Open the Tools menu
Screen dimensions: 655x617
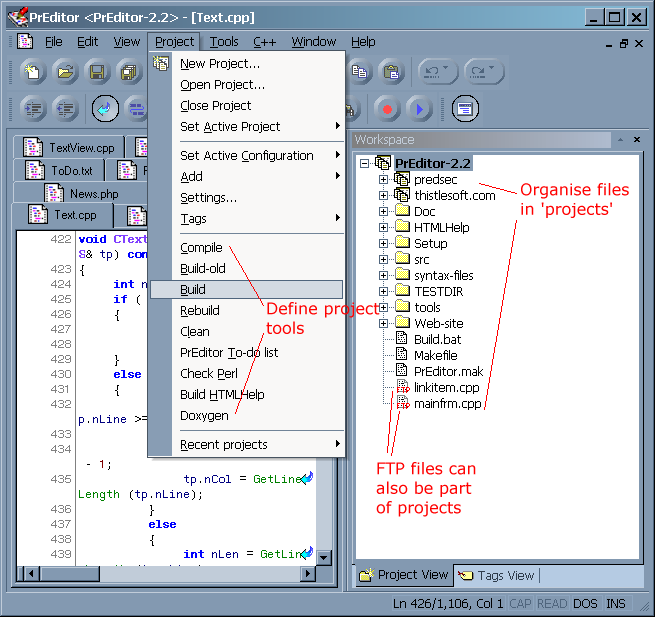(224, 42)
